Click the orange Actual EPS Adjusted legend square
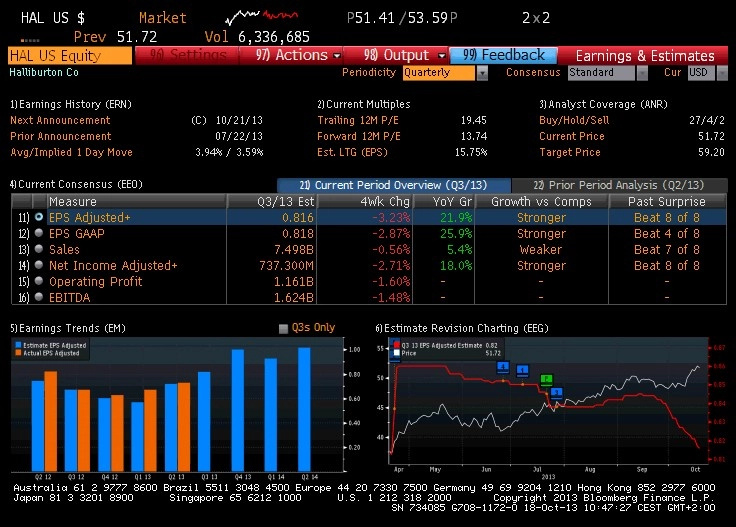 18,352
